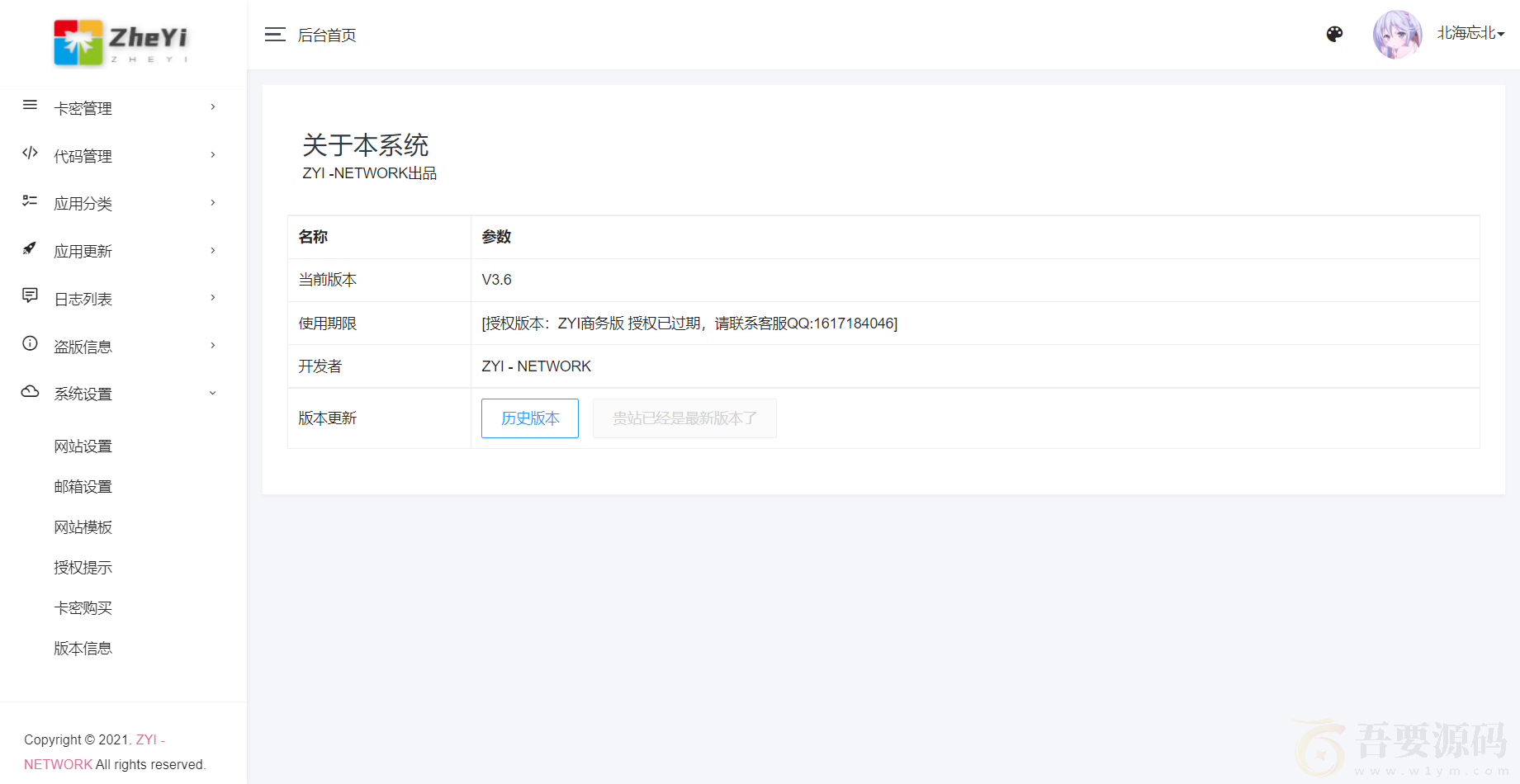
Task: Click the 开发者 row label
Action: pyautogui.click(x=320, y=366)
